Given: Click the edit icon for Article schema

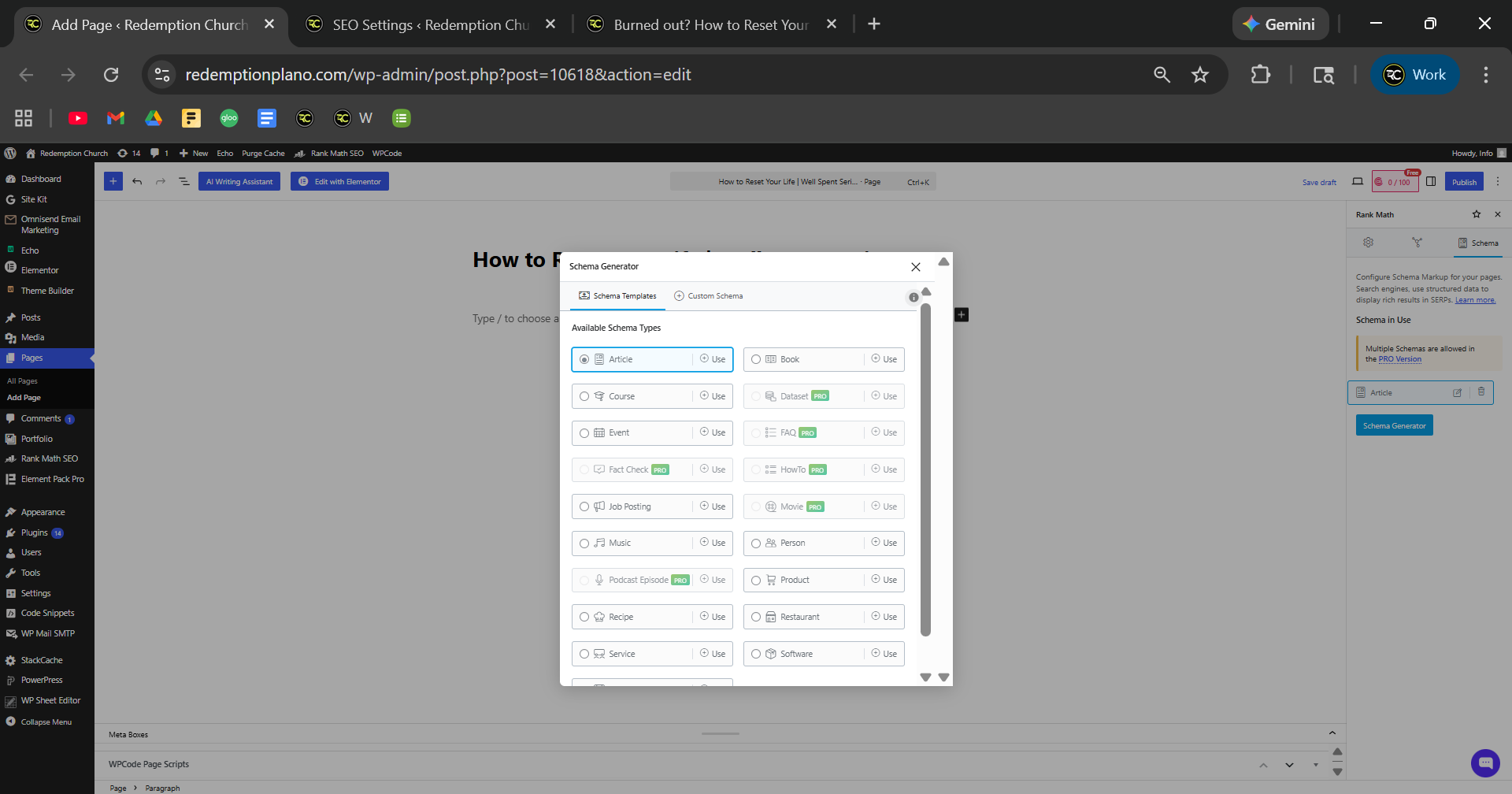Looking at the screenshot, I should (1457, 392).
